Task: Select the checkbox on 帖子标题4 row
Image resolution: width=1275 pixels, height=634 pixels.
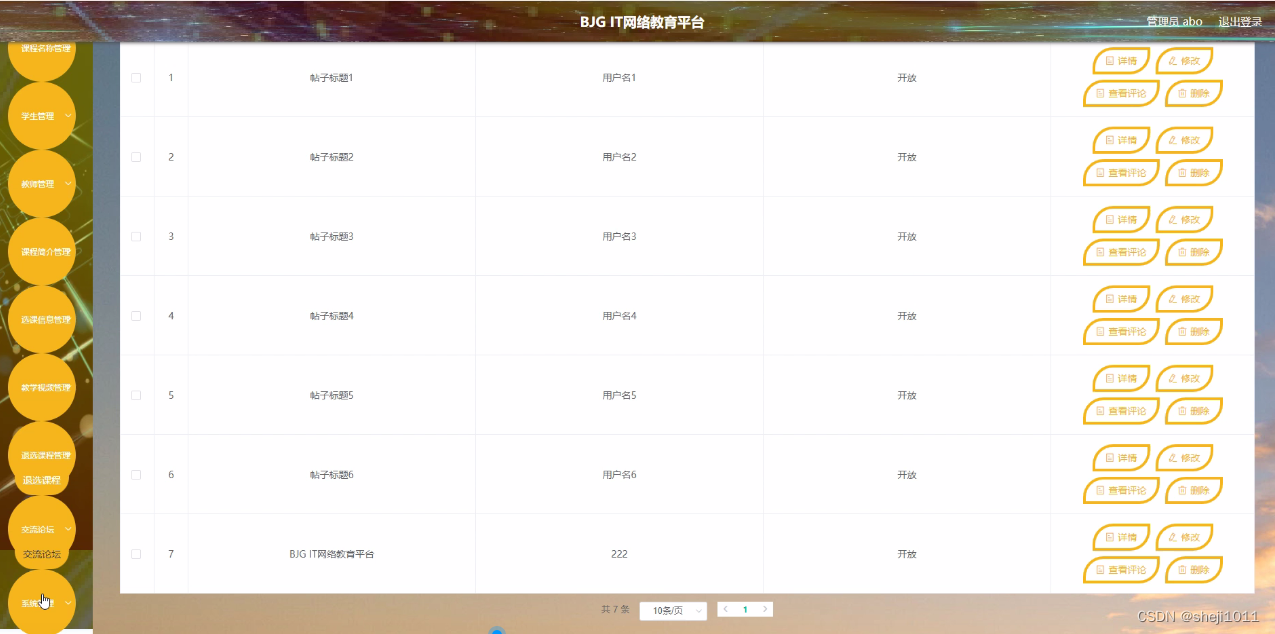Action: pos(136,315)
